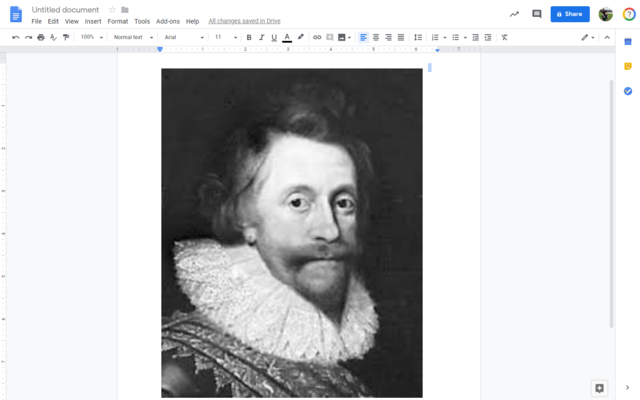
Task: Click the Insert image icon
Action: pos(342,37)
